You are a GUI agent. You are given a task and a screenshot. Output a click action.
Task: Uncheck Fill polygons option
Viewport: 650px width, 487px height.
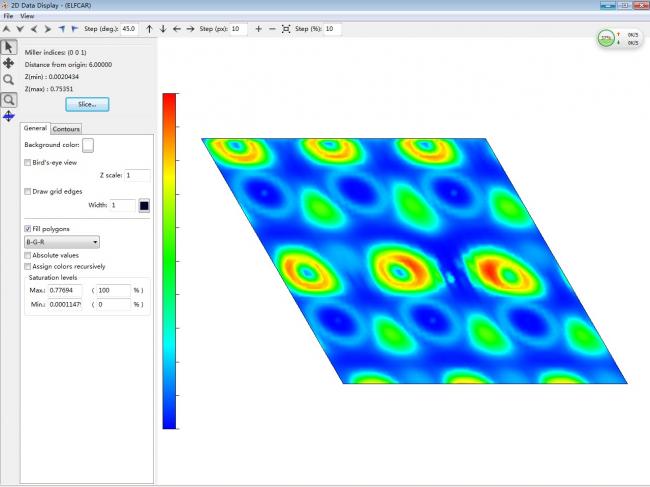tap(28, 229)
